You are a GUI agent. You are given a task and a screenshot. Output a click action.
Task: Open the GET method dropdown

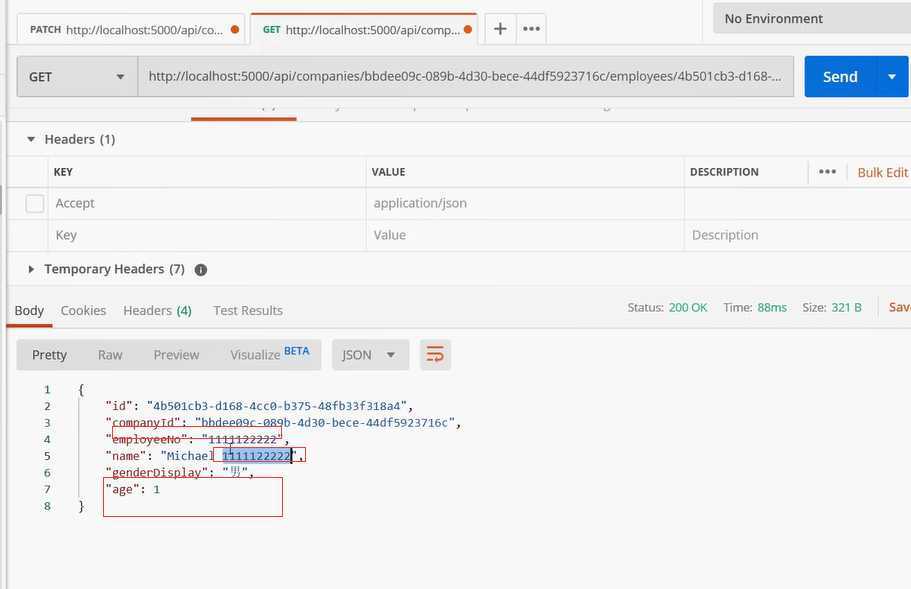coord(77,77)
